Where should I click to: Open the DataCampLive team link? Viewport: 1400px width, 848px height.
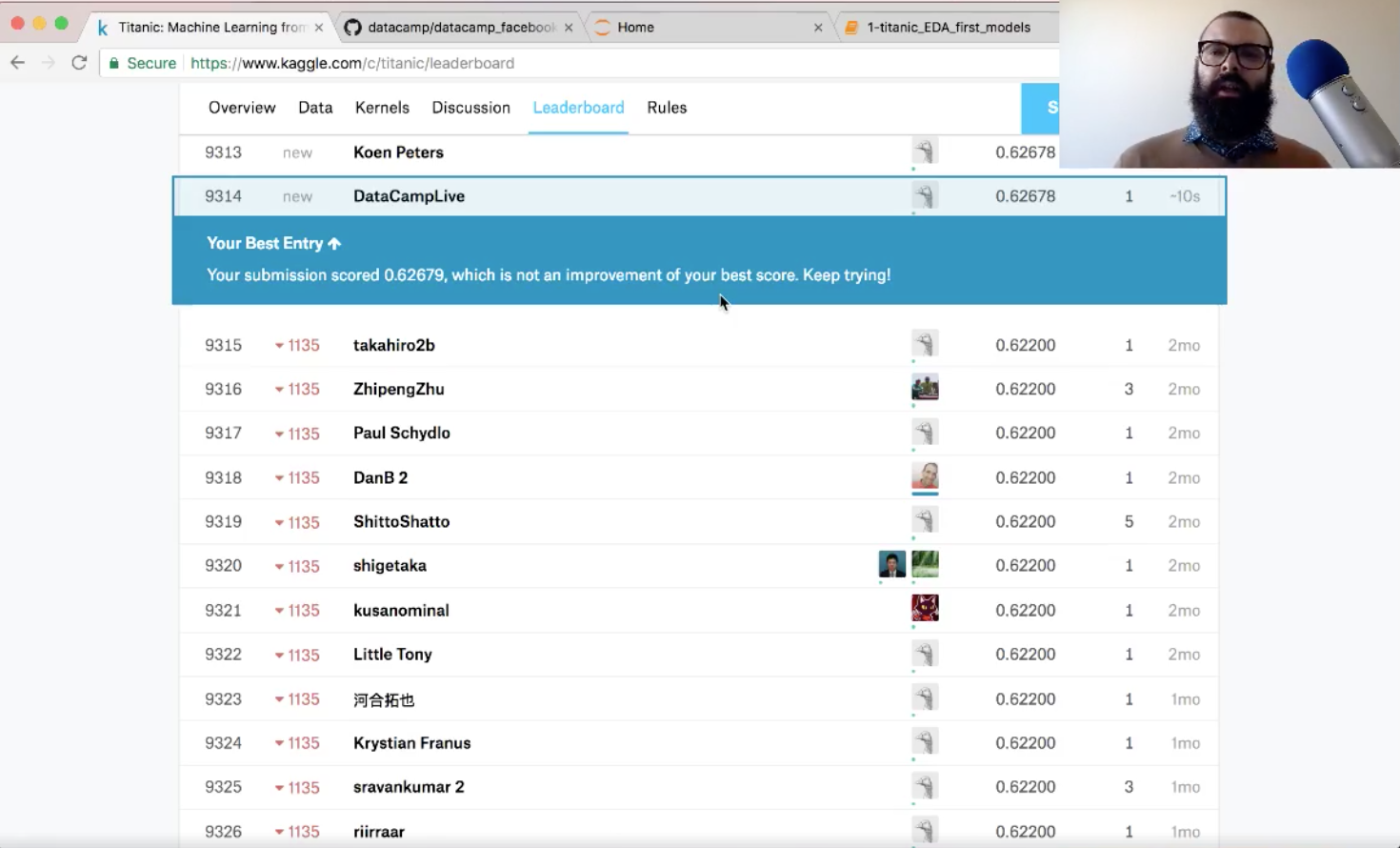[409, 196]
